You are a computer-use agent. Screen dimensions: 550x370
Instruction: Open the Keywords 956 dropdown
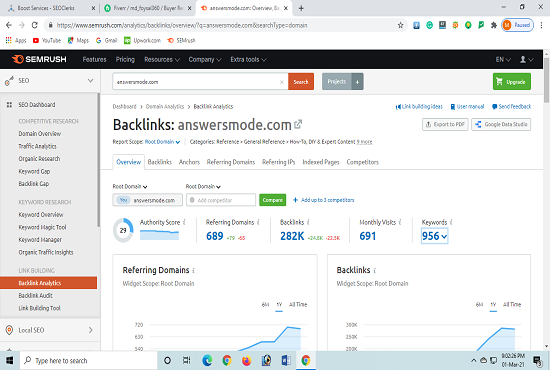(435, 236)
